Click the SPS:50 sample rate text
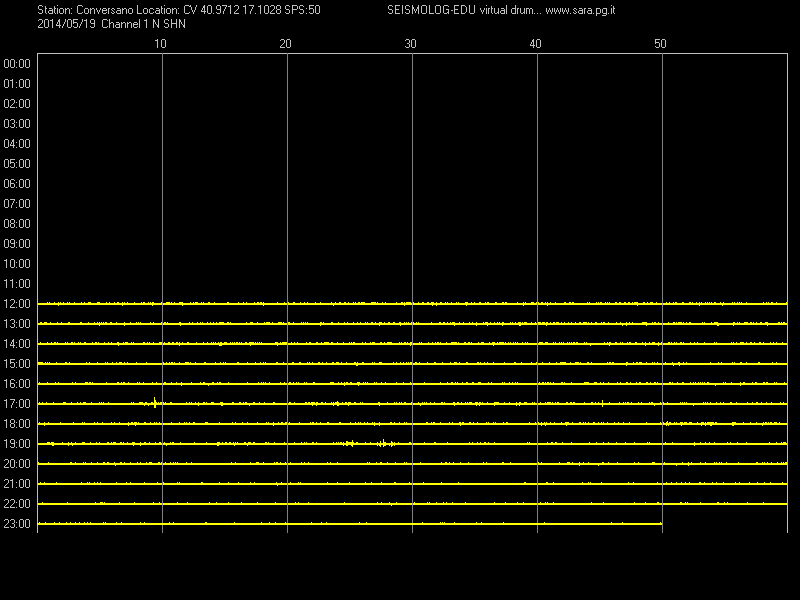 pyautogui.click(x=302, y=10)
